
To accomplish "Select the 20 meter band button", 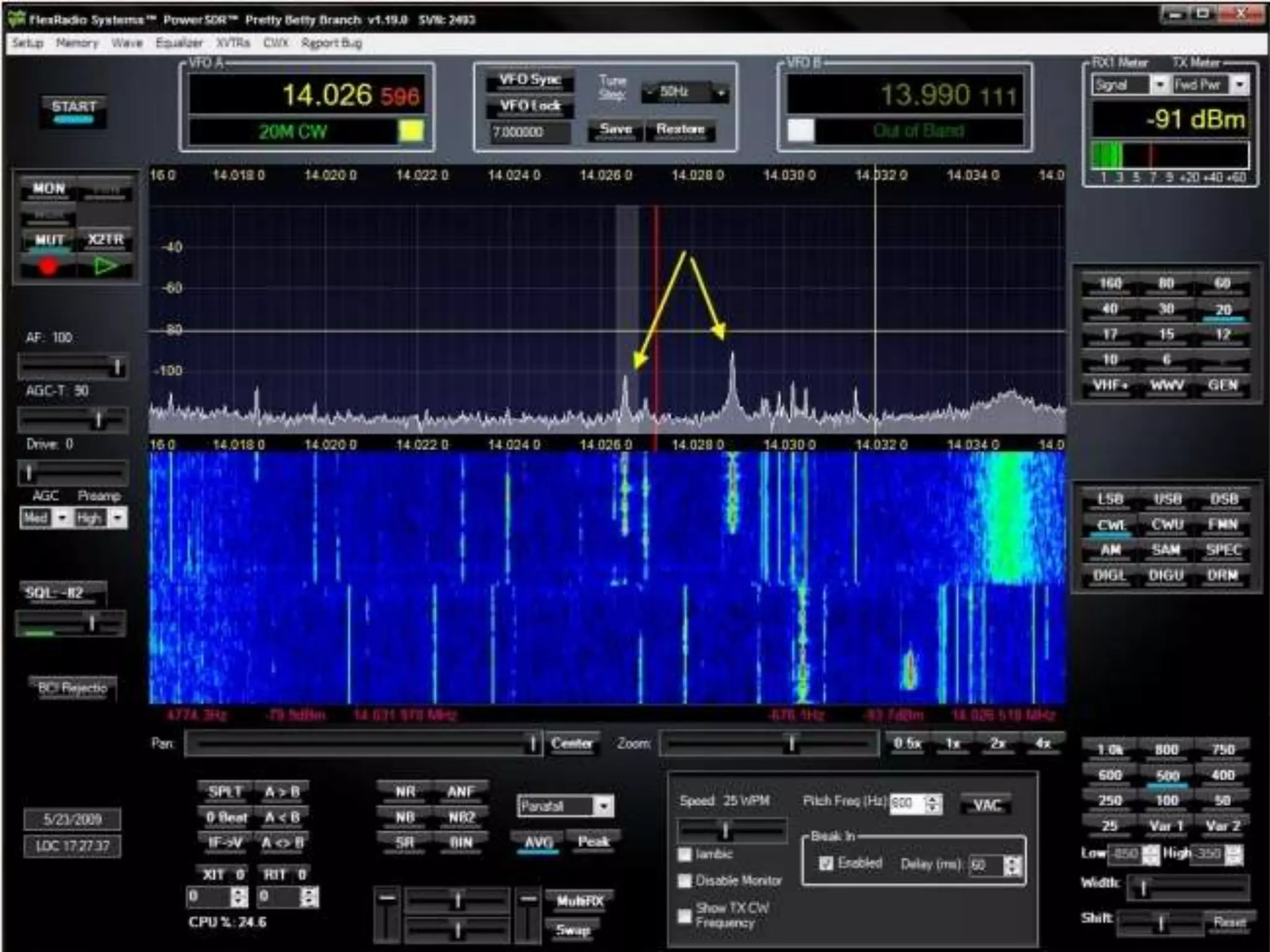I will pyautogui.click(x=1222, y=309).
